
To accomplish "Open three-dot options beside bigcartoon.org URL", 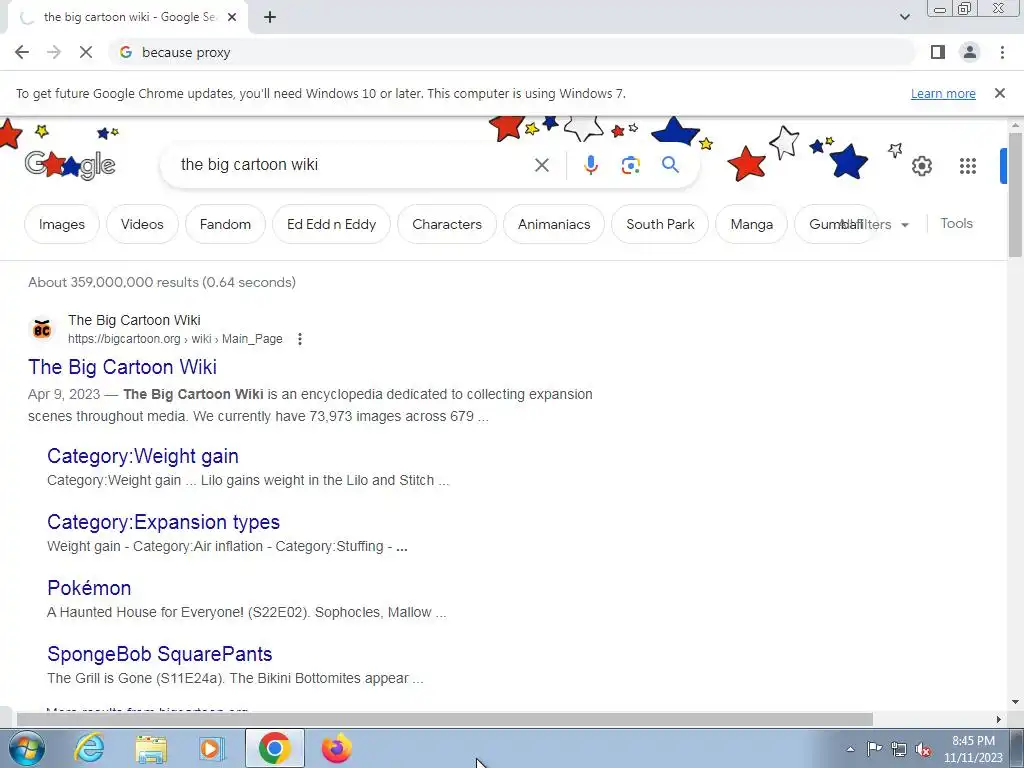I will 299,339.
